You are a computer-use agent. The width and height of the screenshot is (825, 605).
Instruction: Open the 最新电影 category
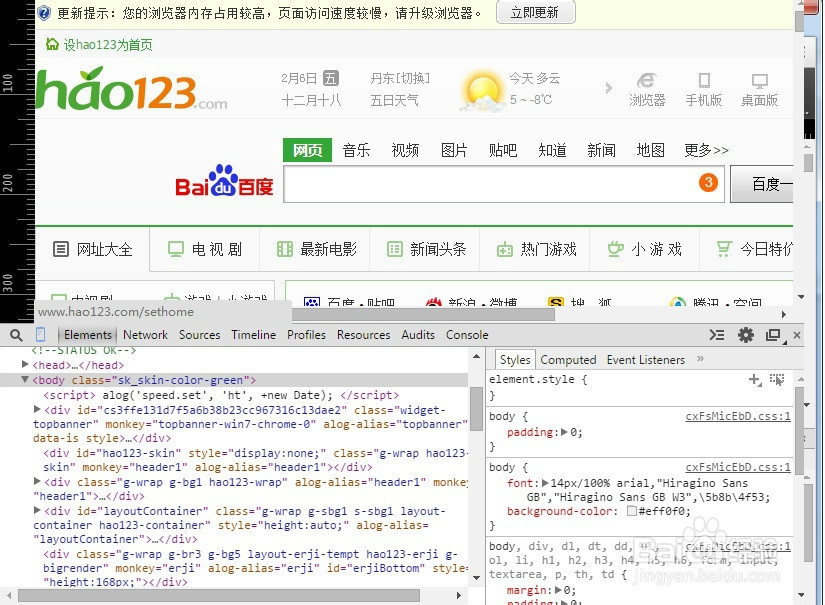(x=316, y=249)
